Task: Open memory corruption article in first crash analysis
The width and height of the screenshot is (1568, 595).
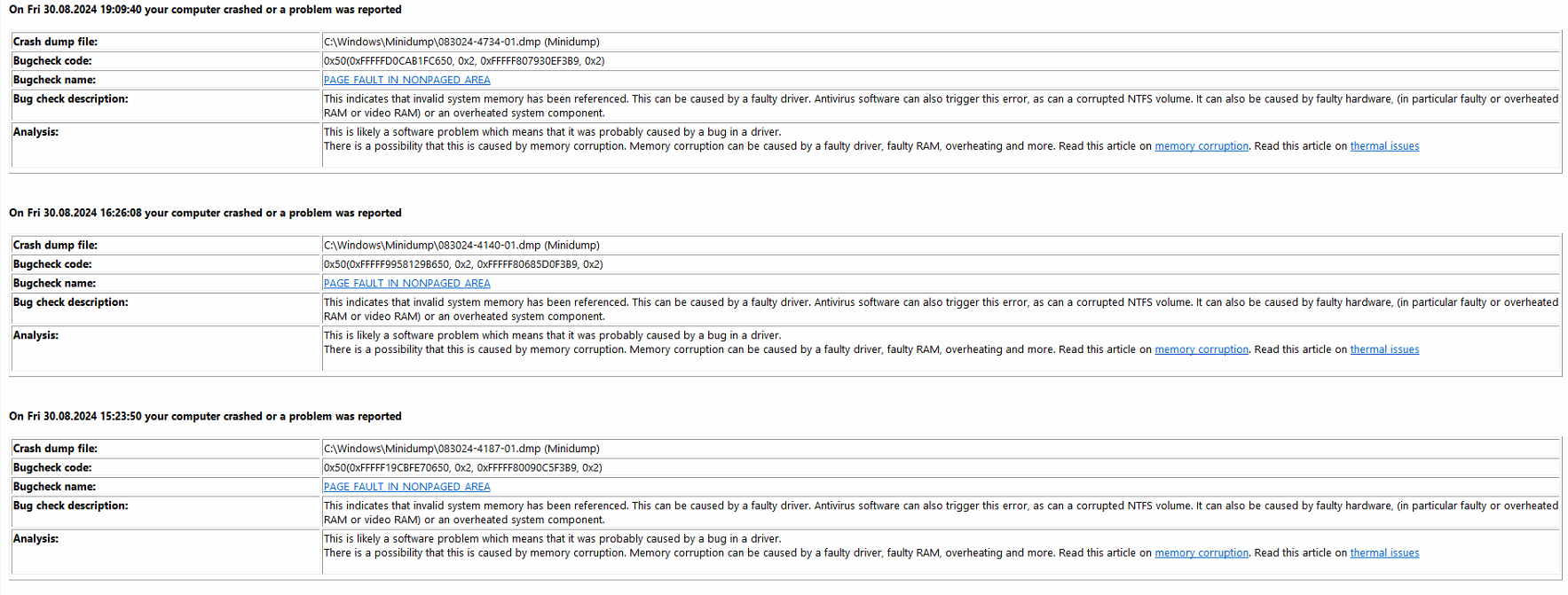Action: point(1202,146)
